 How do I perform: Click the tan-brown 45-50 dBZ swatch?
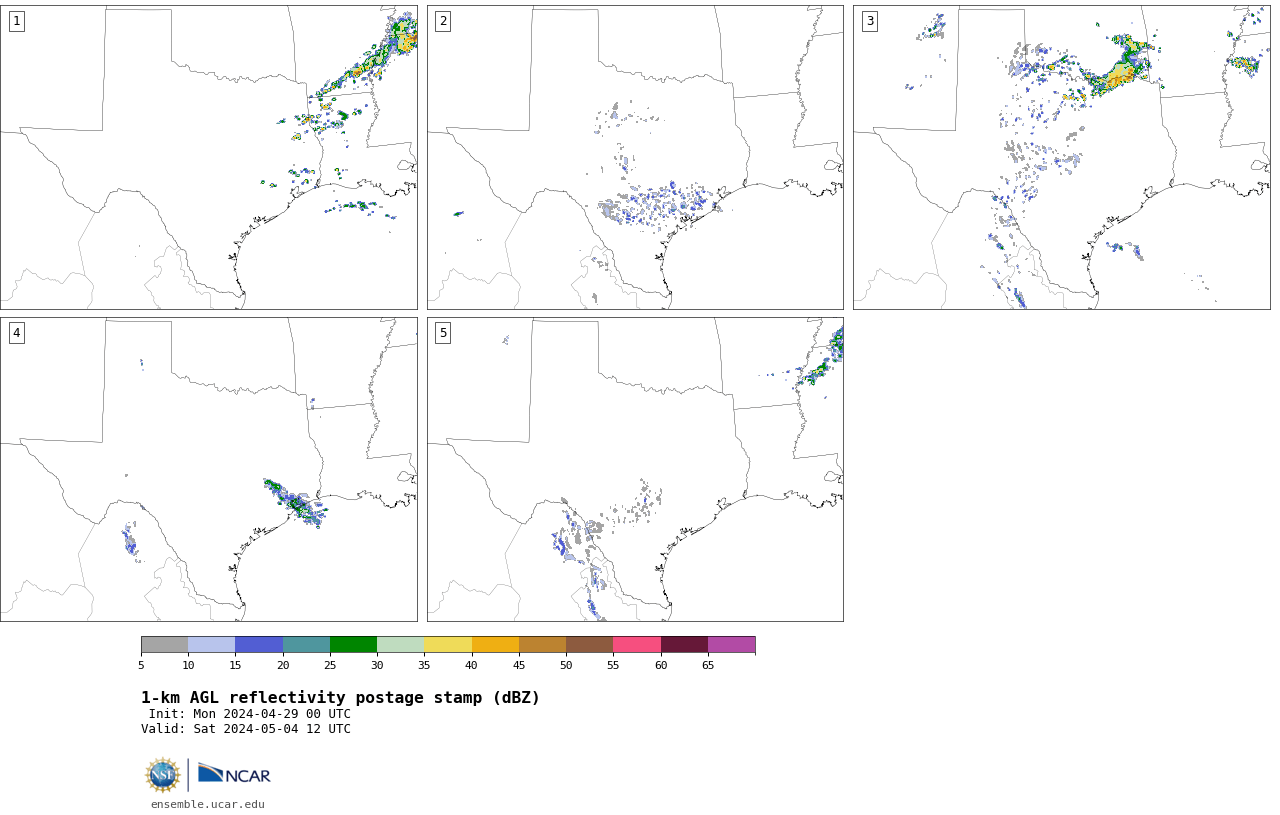[542, 644]
